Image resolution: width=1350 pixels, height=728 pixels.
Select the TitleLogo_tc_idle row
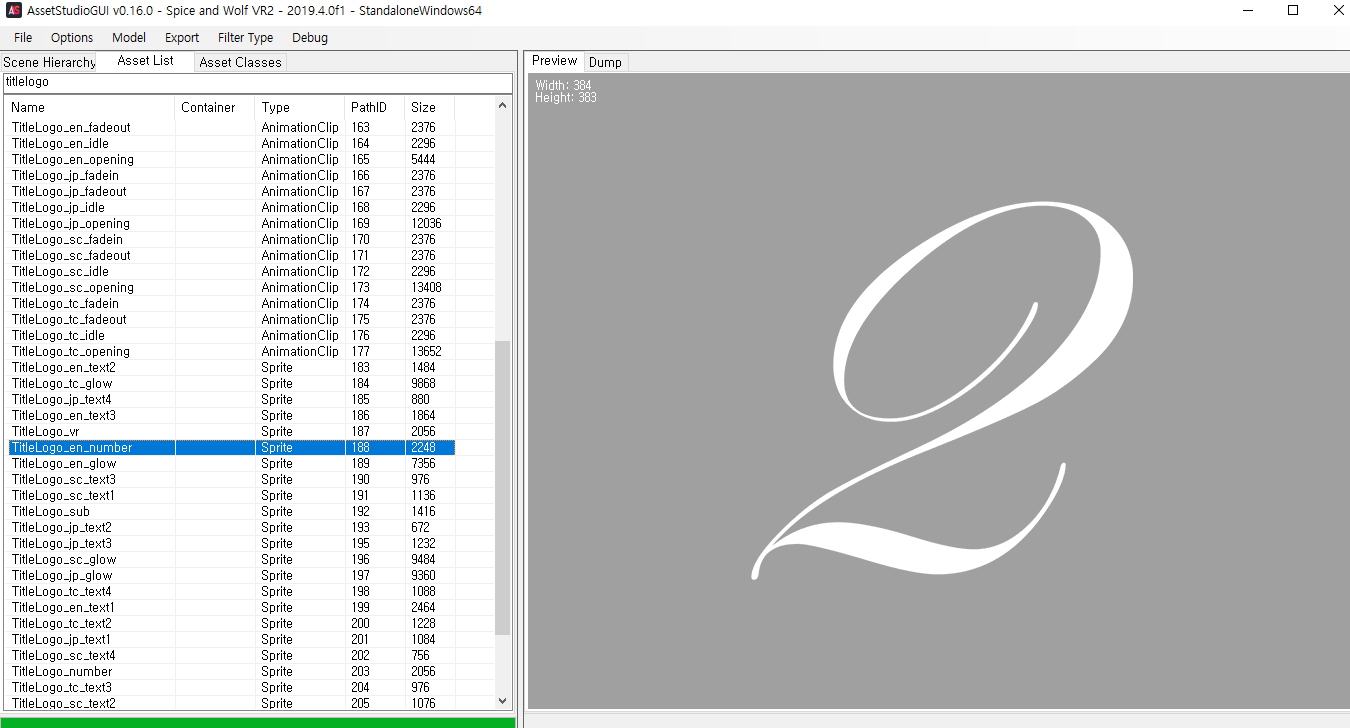click(x=232, y=335)
